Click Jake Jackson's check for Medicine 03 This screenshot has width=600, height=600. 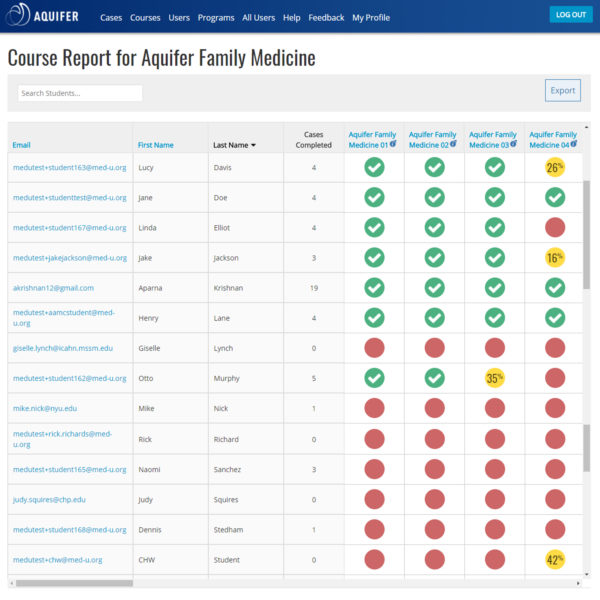pos(495,258)
